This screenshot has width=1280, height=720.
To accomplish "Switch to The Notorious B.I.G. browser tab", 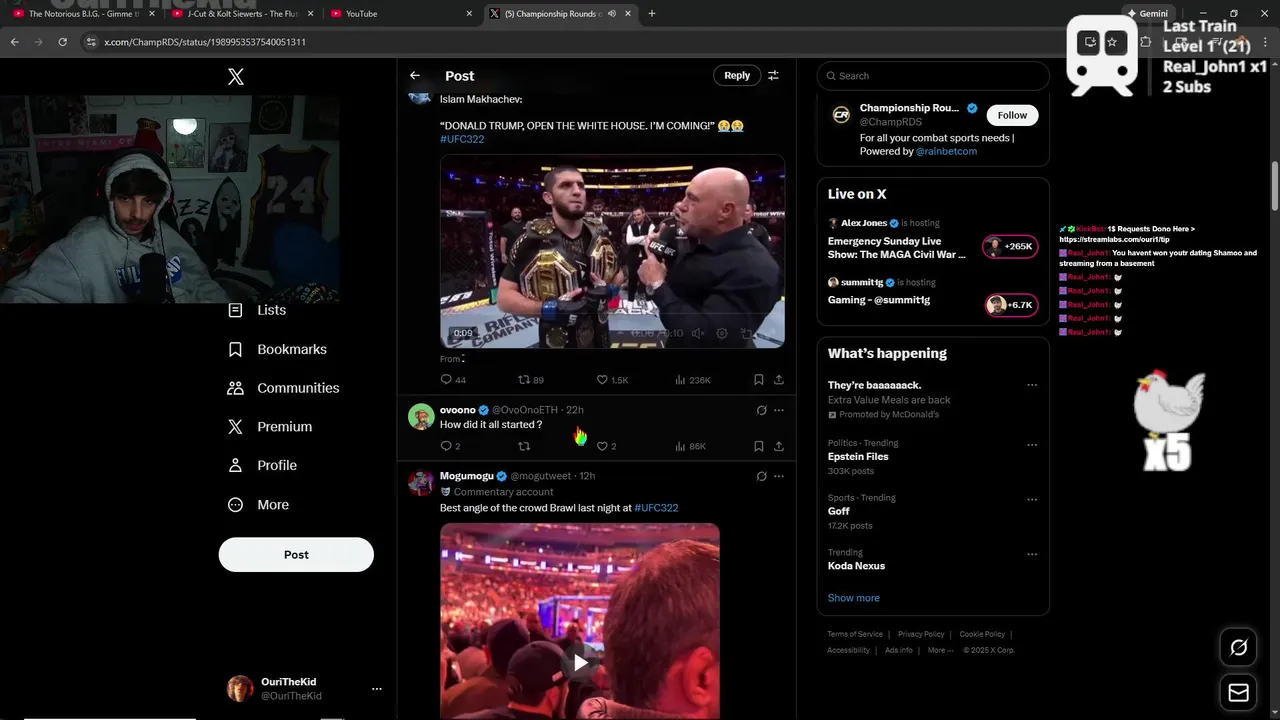I will (85, 14).
